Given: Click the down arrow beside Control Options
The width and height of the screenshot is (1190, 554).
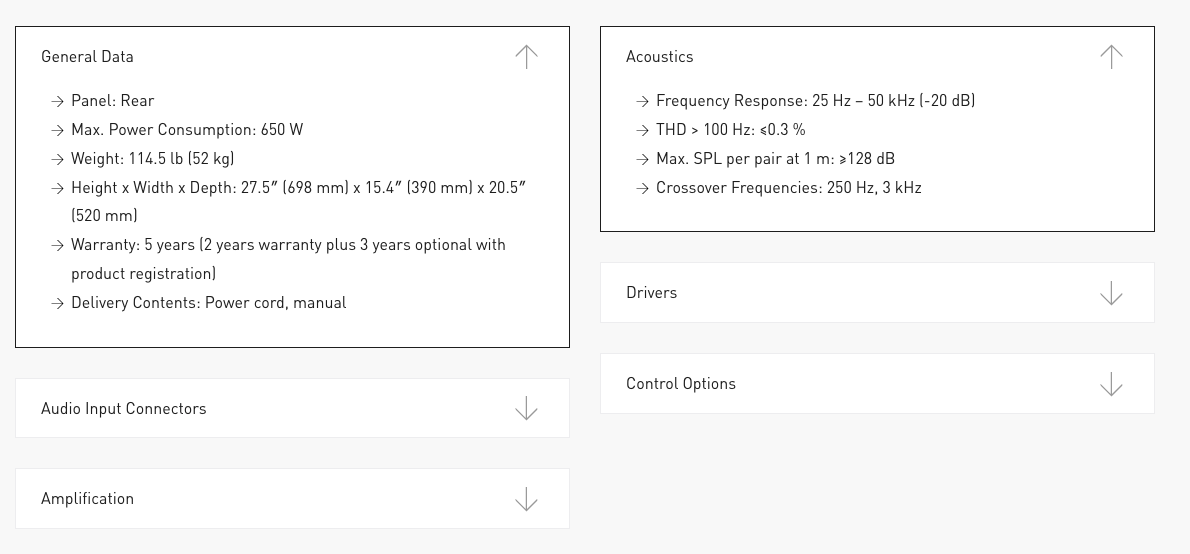Looking at the screenshot, I should click(x=1111, y=384).
